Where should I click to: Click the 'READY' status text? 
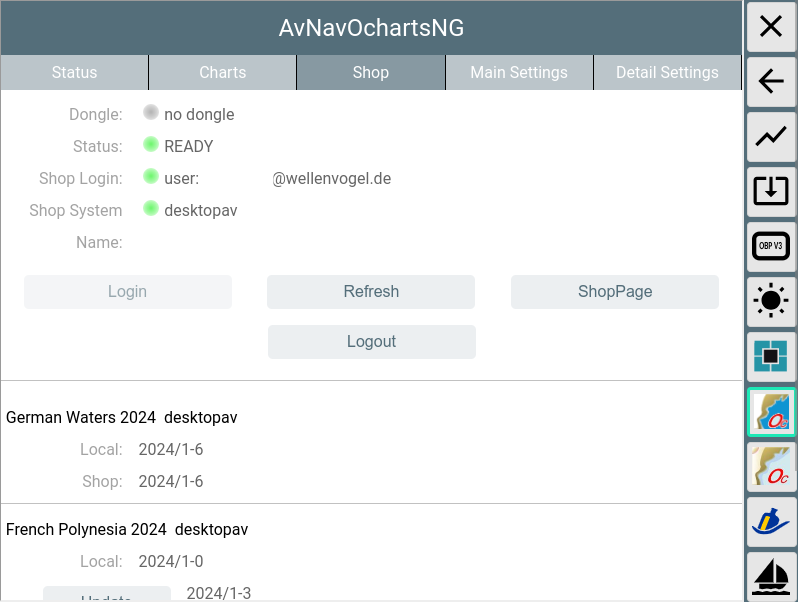188,147
